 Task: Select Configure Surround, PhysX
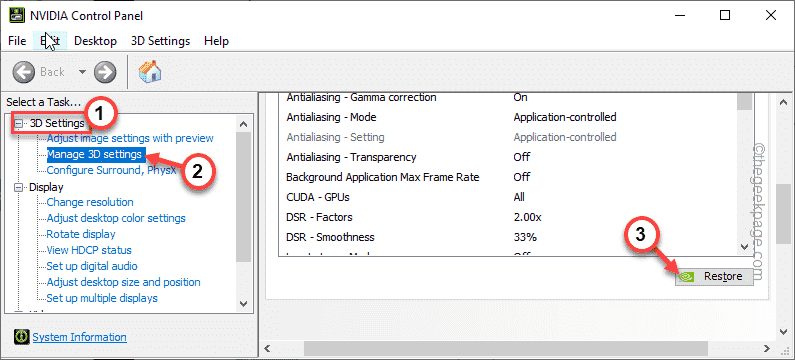coord(112,170)
